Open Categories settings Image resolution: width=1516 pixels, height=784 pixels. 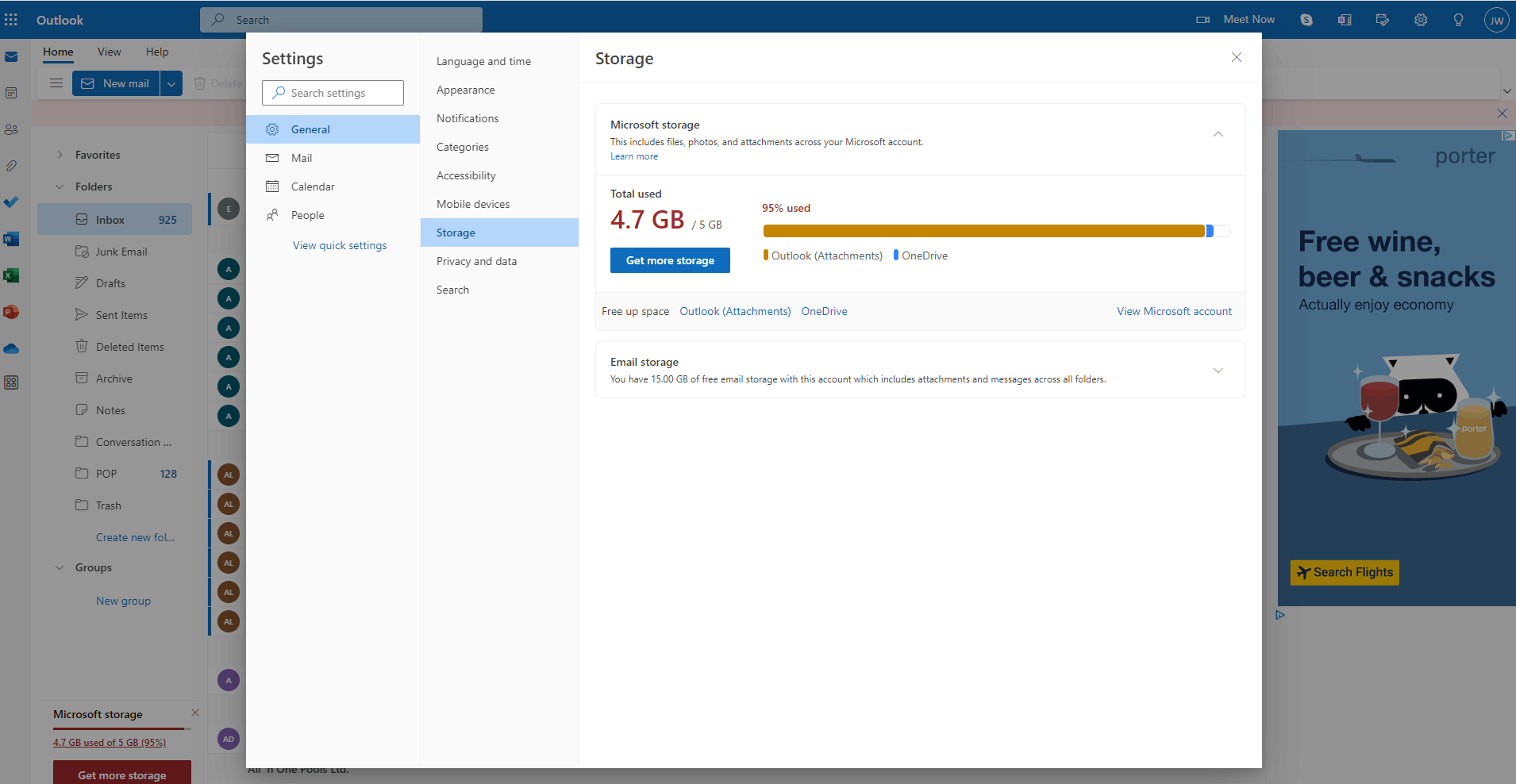coord(499,147)
